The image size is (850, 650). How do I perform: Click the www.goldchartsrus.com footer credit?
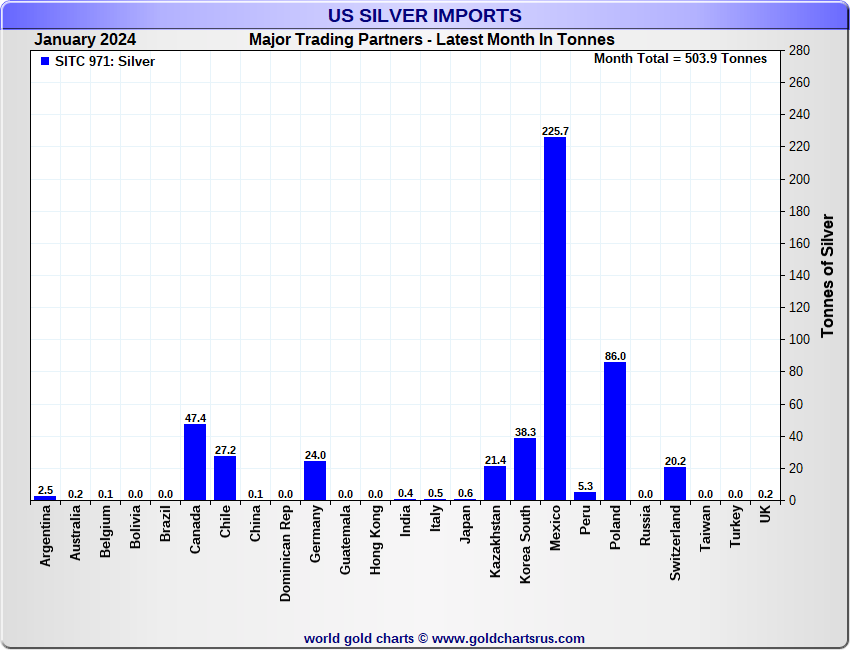pyautogui.click(x=508, y=639)
